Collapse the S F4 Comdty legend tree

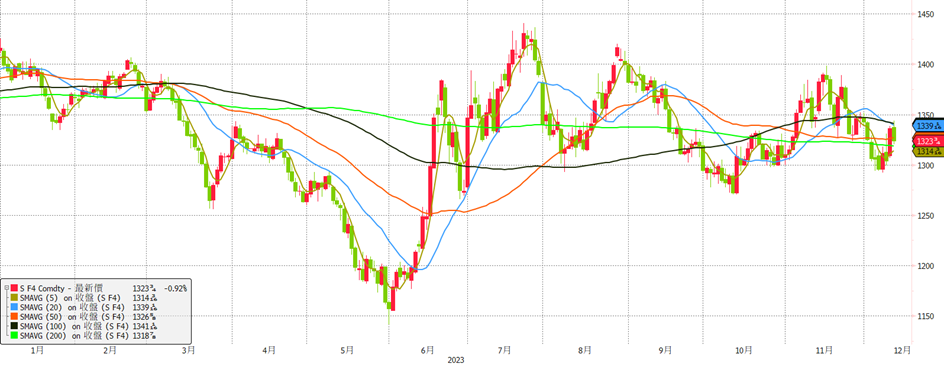point(6,289)
